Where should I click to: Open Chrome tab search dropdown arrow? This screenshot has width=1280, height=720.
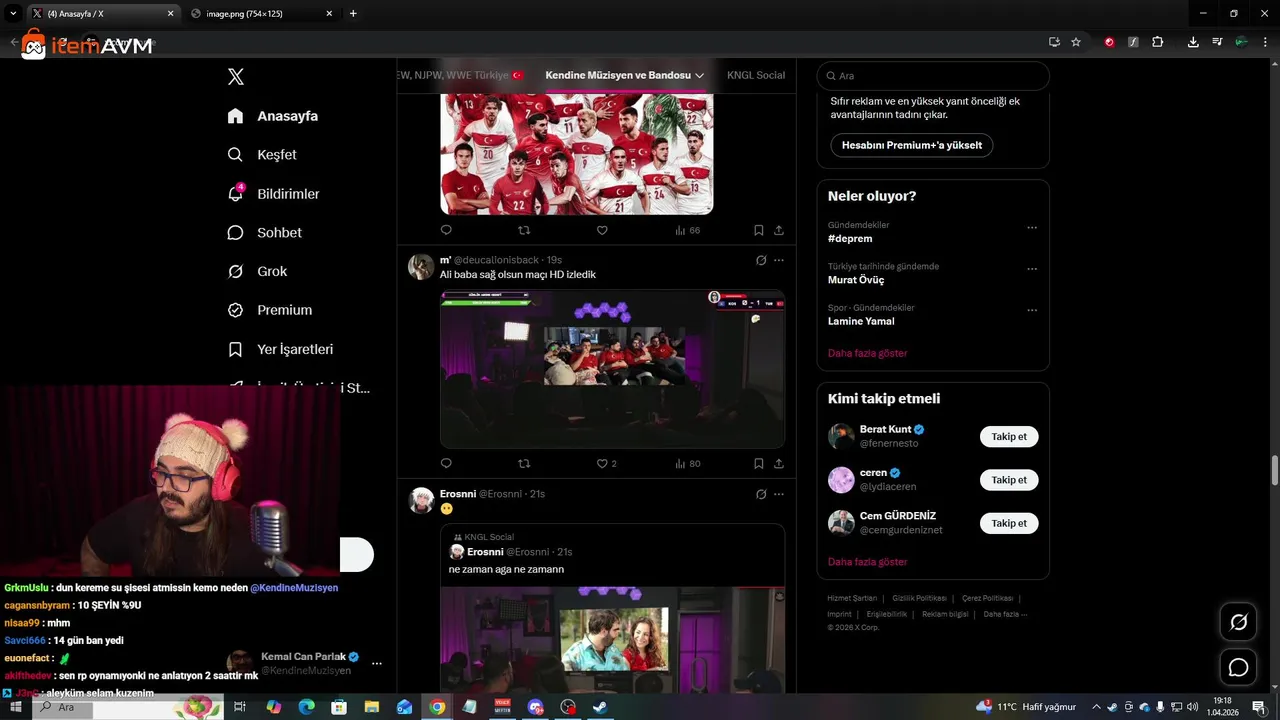point(13,13)
